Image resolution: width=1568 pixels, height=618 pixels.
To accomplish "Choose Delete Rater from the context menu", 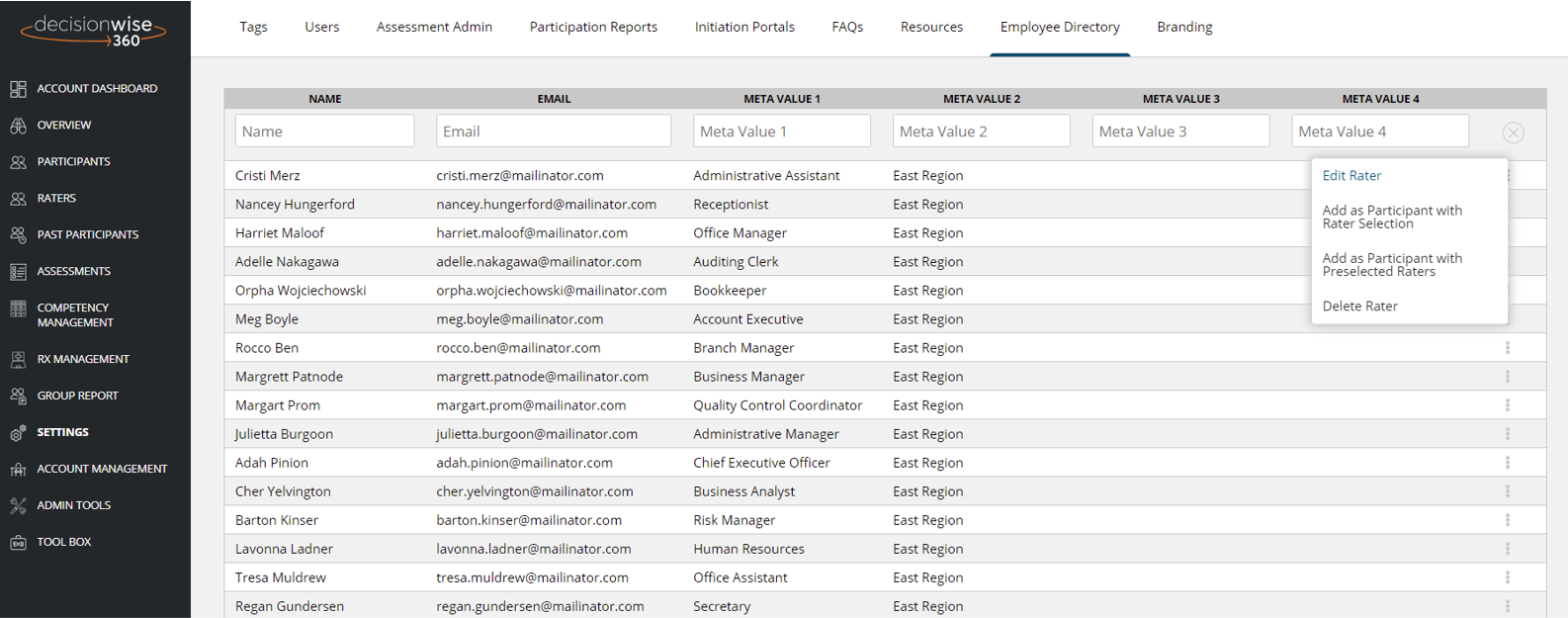I will pos(1359,306).
